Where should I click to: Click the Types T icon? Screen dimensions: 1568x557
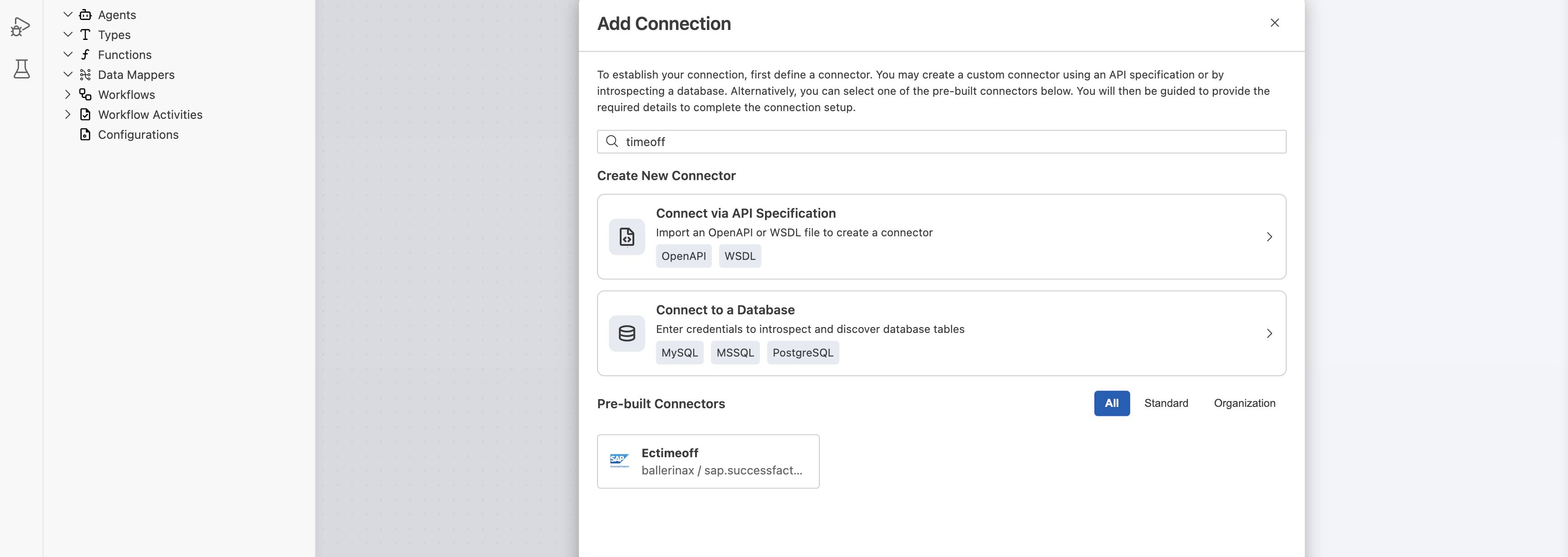(x=85, y=34)
